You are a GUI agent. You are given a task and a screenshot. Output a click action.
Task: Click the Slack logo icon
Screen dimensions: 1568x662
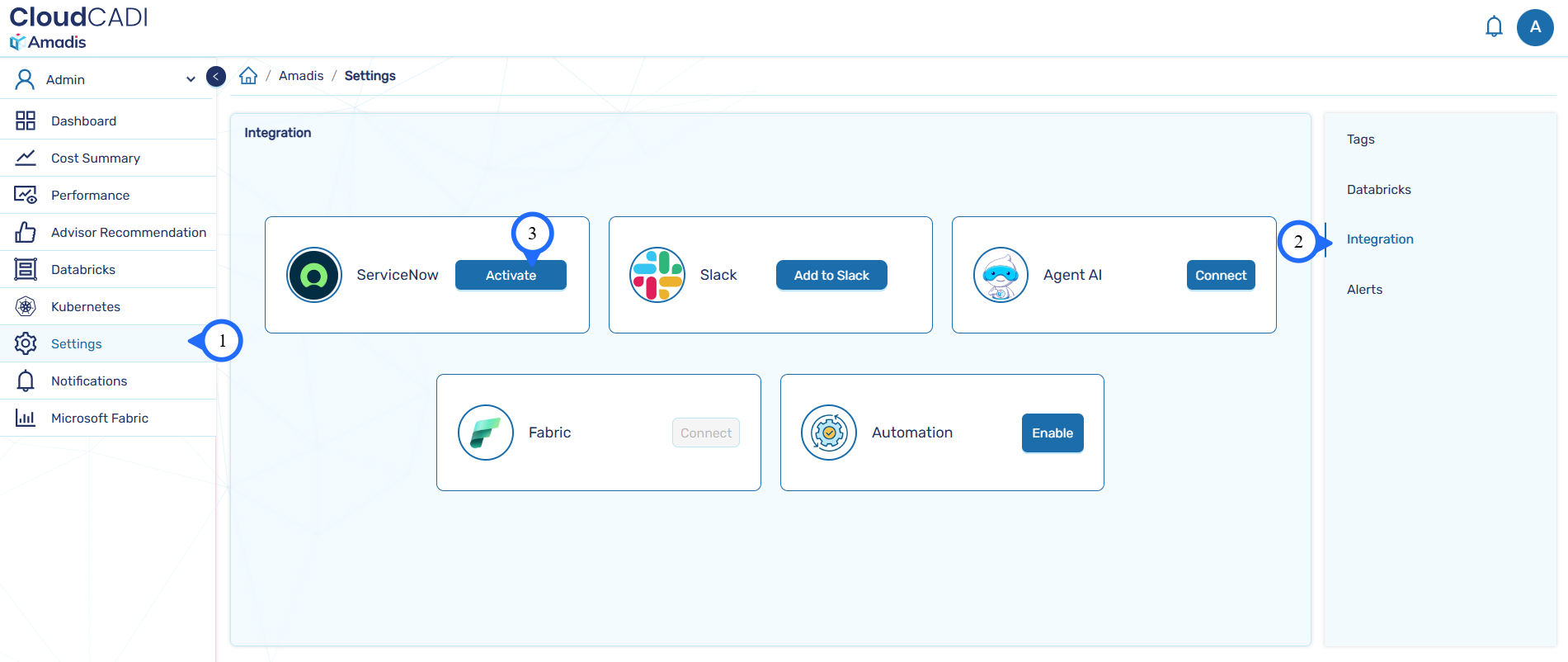(657, 275)
